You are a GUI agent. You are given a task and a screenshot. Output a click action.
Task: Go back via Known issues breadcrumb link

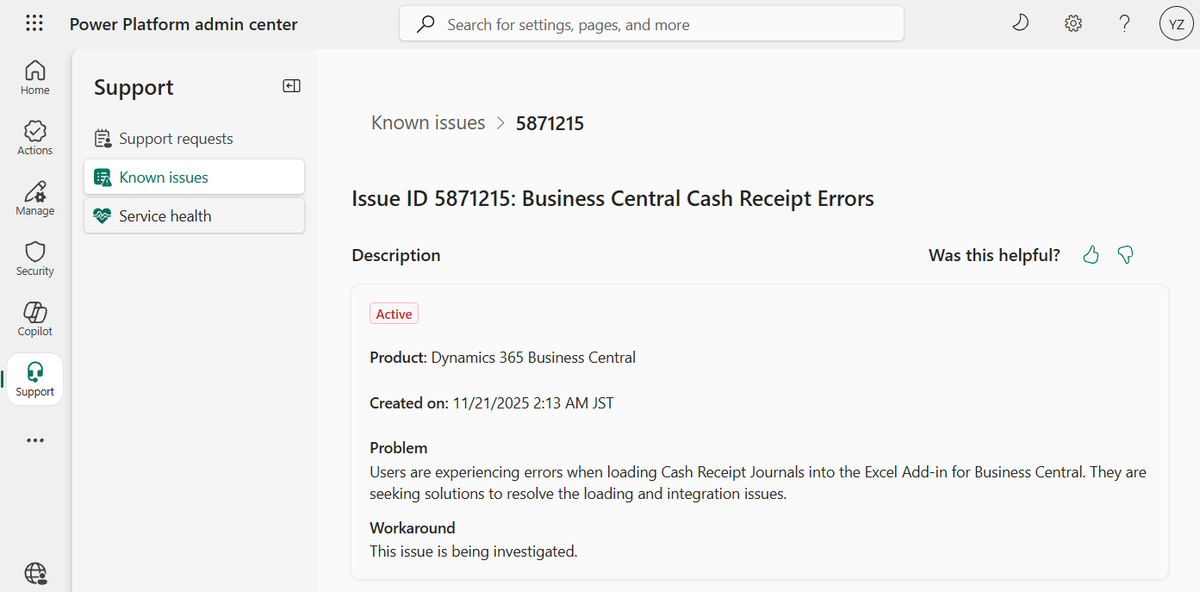[428, 122]
